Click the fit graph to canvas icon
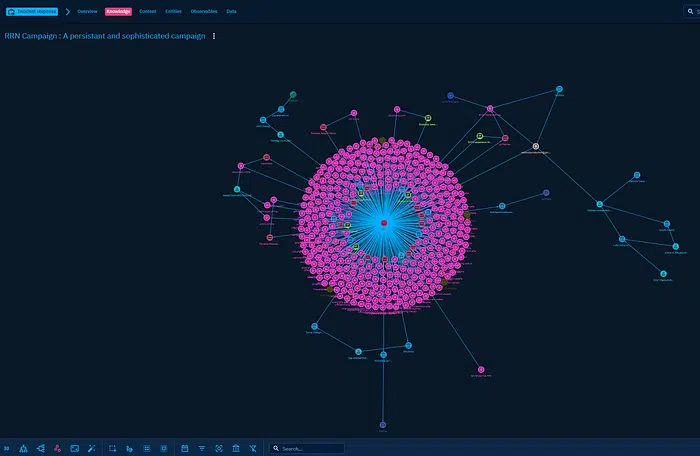This screenshot has height=456, width=700. coord(75,449)
